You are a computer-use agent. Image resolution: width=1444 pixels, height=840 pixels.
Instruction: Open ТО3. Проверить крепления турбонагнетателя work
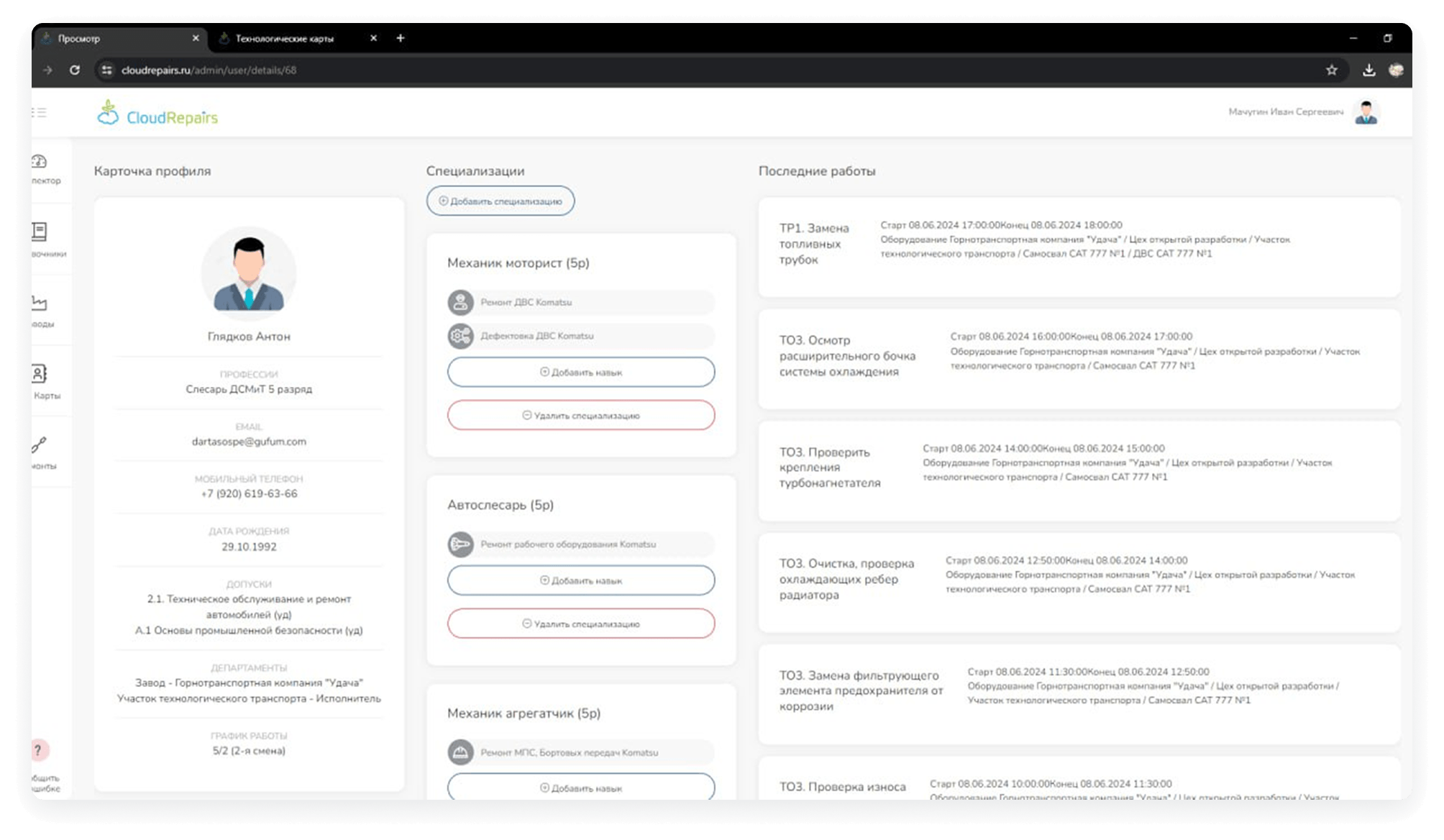click(1079, 470)
